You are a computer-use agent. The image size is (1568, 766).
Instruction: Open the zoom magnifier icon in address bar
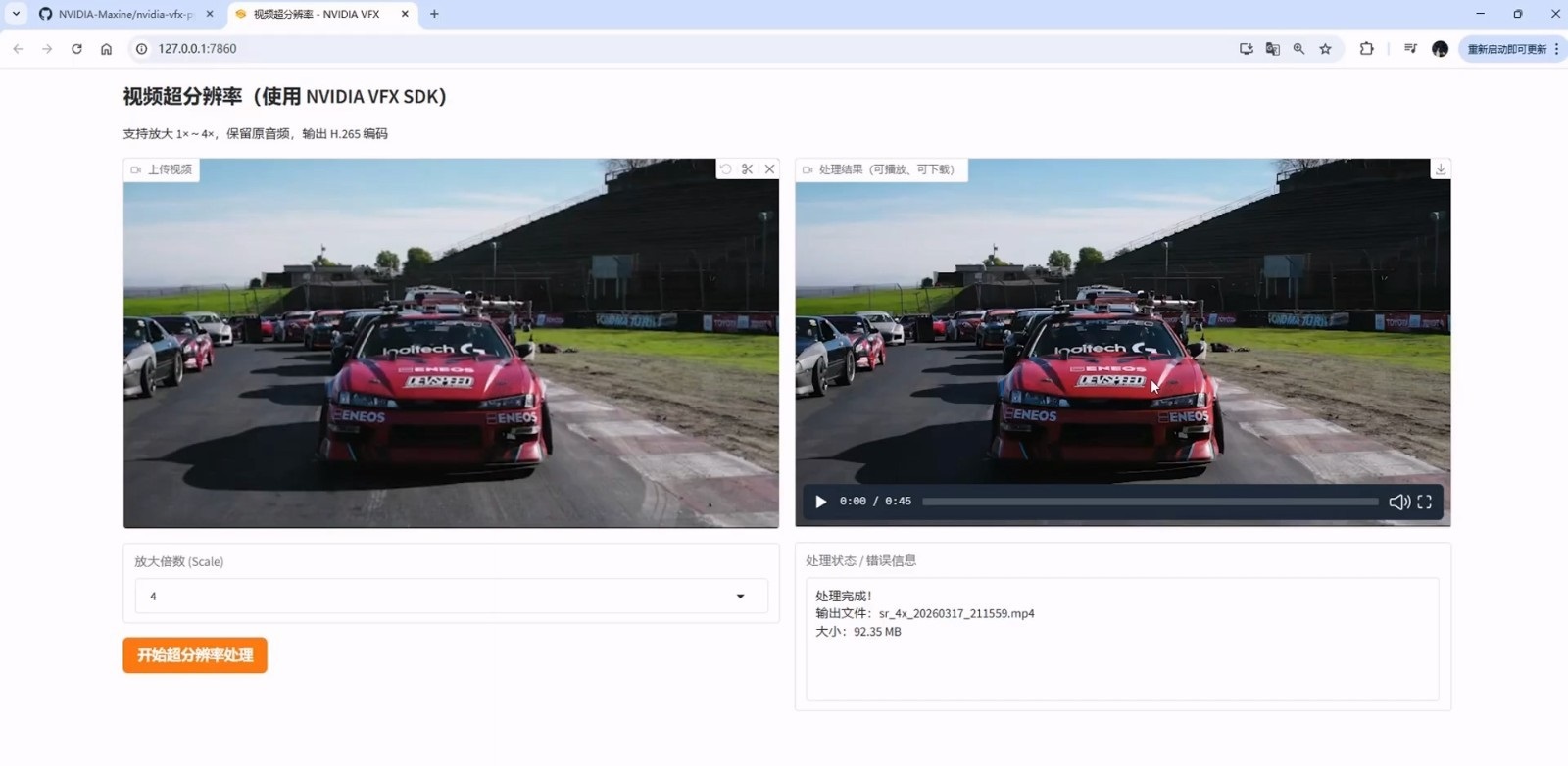coord(1298,49)
